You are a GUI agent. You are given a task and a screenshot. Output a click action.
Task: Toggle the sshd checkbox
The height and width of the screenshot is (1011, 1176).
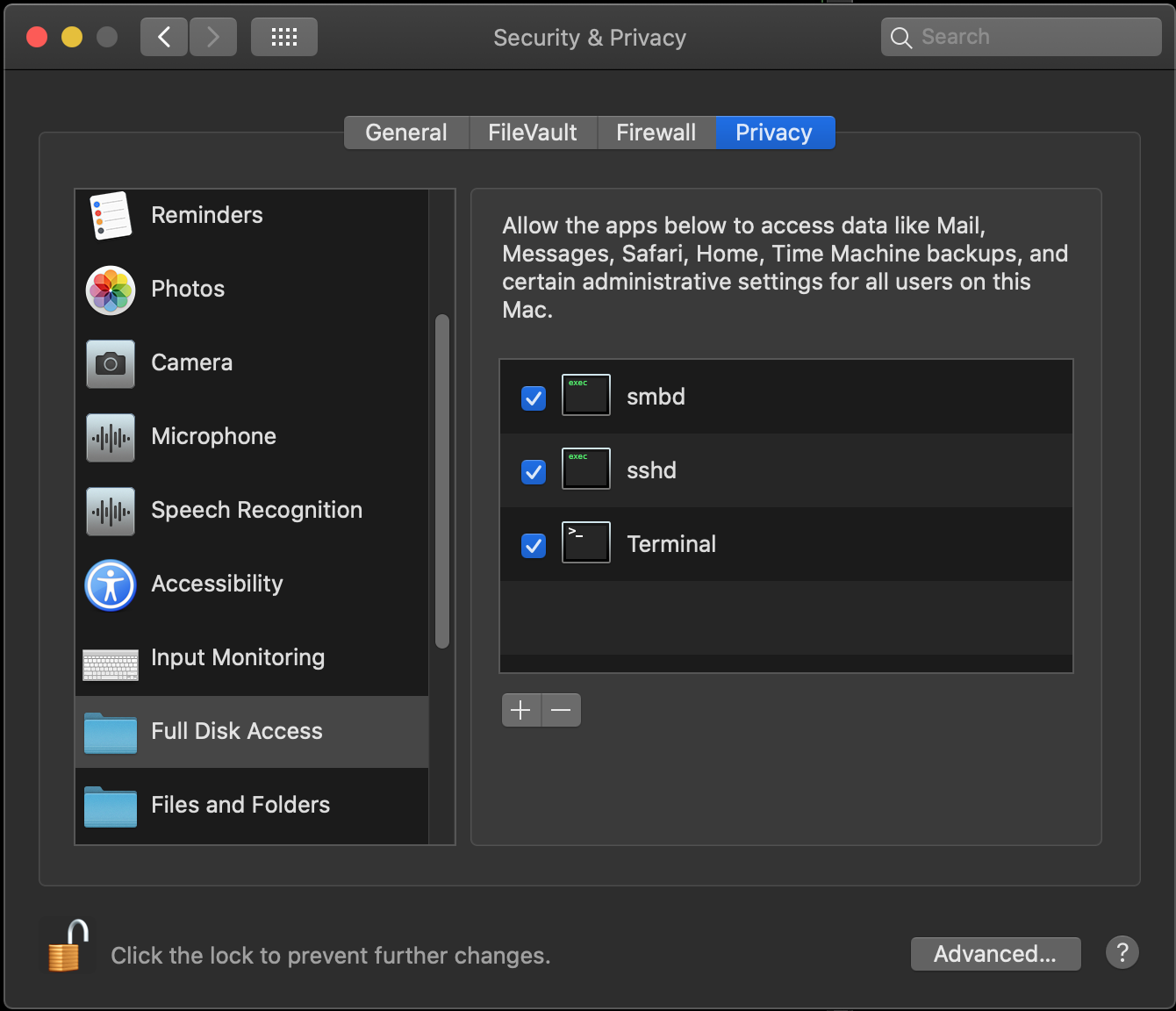534,472
